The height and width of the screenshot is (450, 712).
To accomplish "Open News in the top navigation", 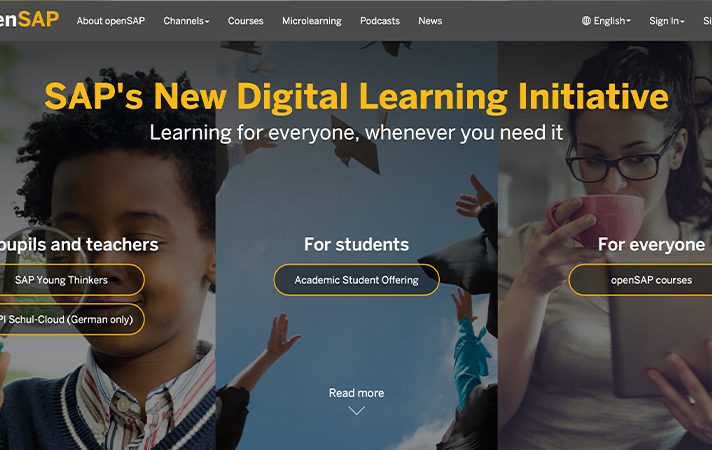I will (430, 21).
